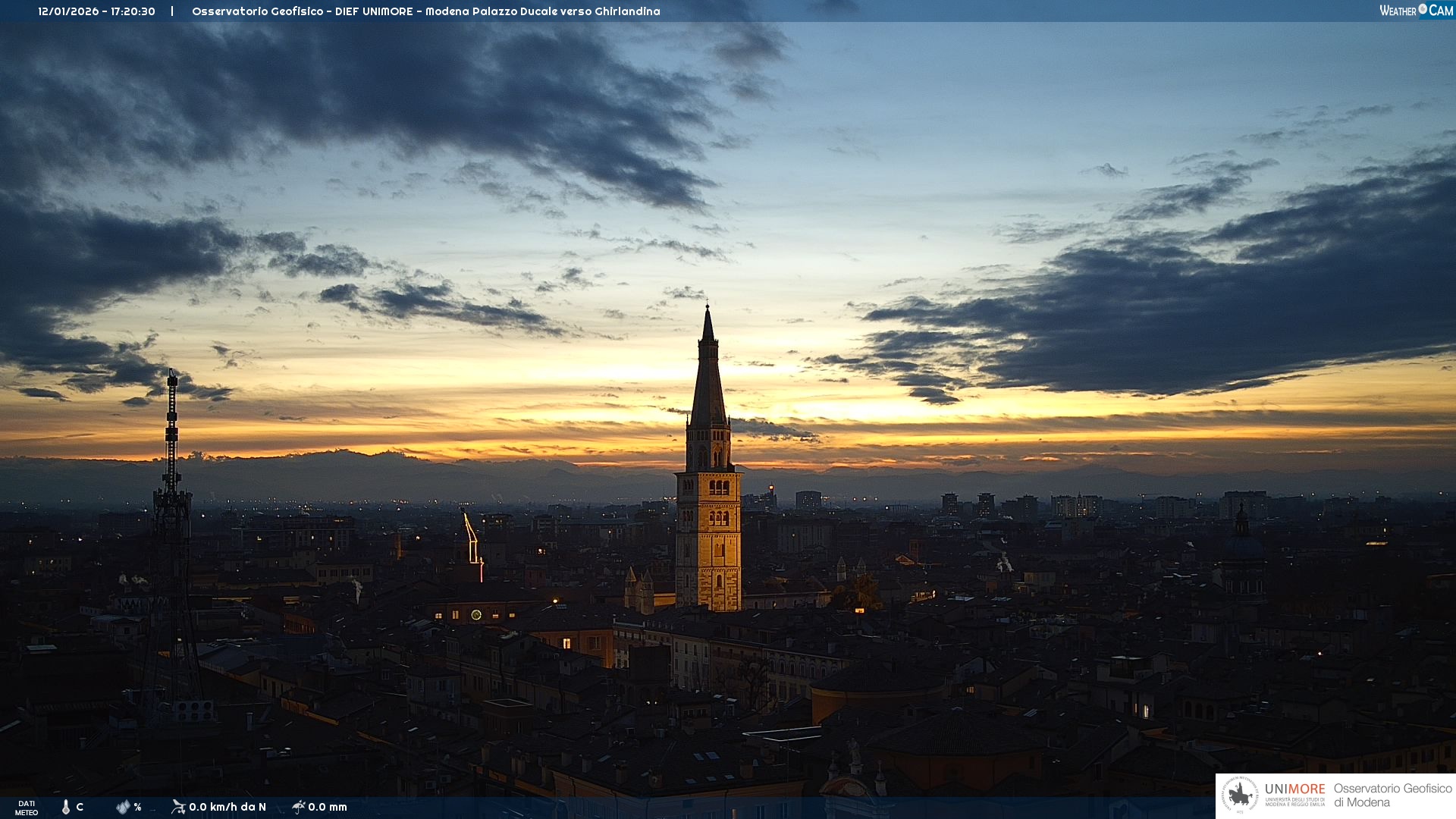Click the rain umbrella precipitation icon
This screenshot has height=819, width=1456.
point(299,807)
